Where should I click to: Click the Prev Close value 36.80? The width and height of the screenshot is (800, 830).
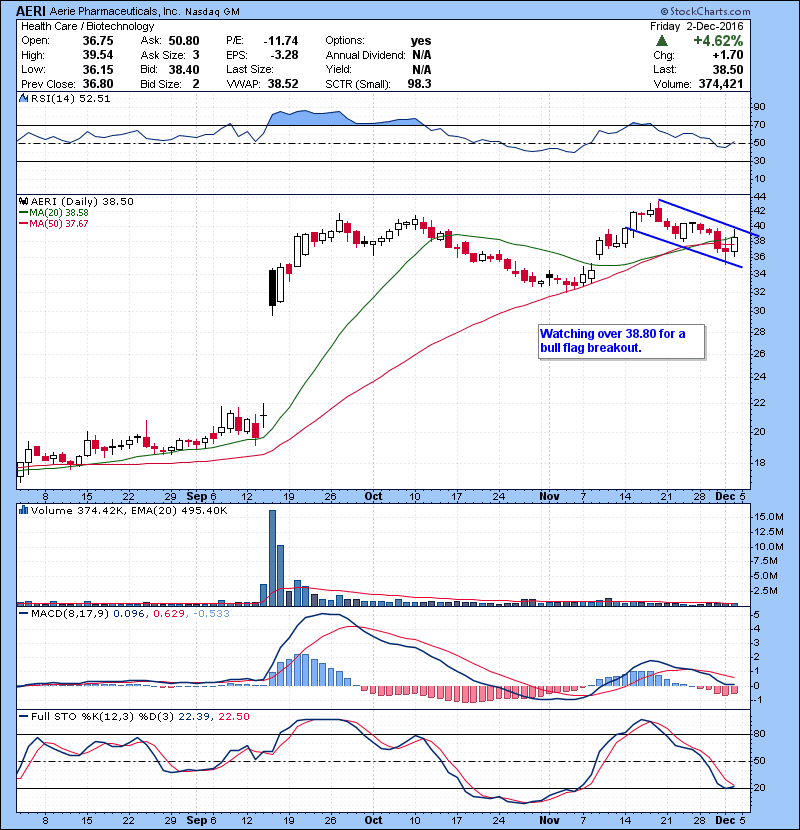point(97,84)
